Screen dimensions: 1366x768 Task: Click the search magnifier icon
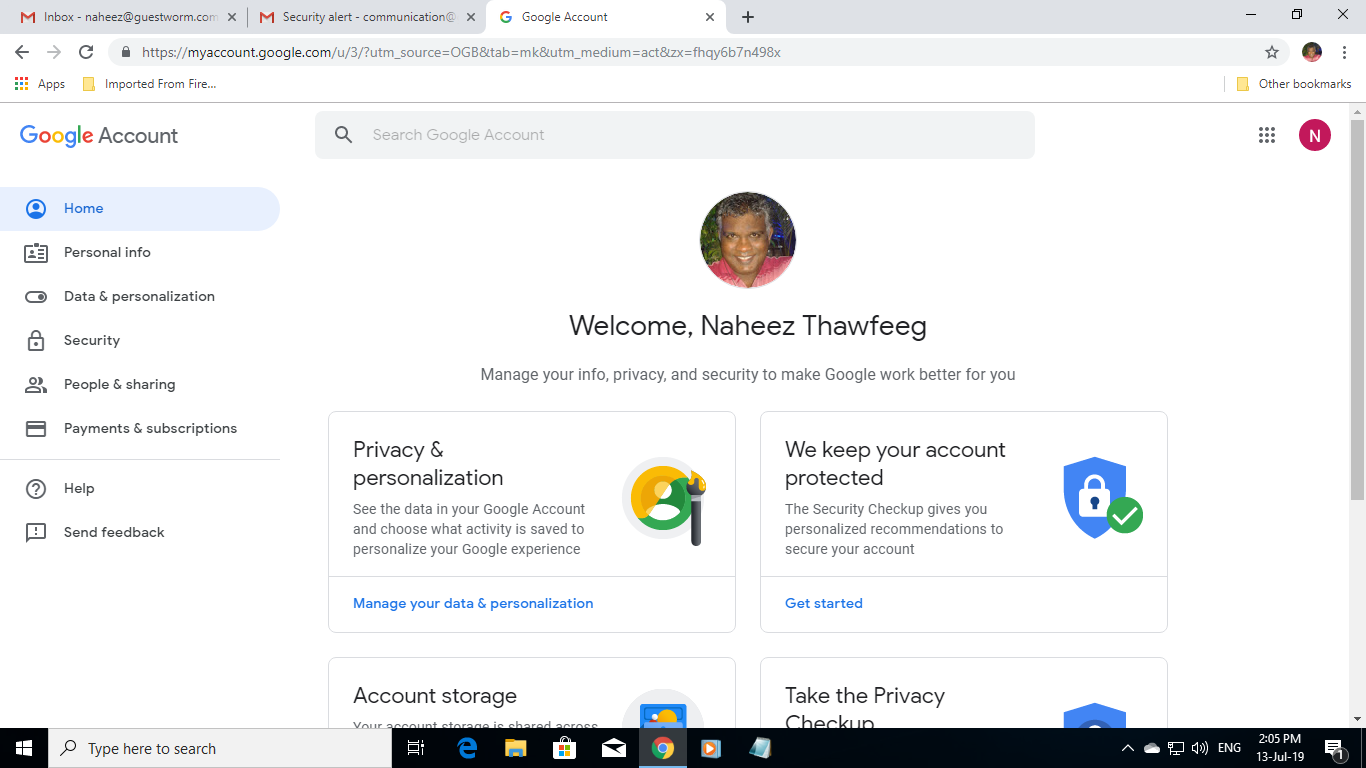(x=344, y=135)
